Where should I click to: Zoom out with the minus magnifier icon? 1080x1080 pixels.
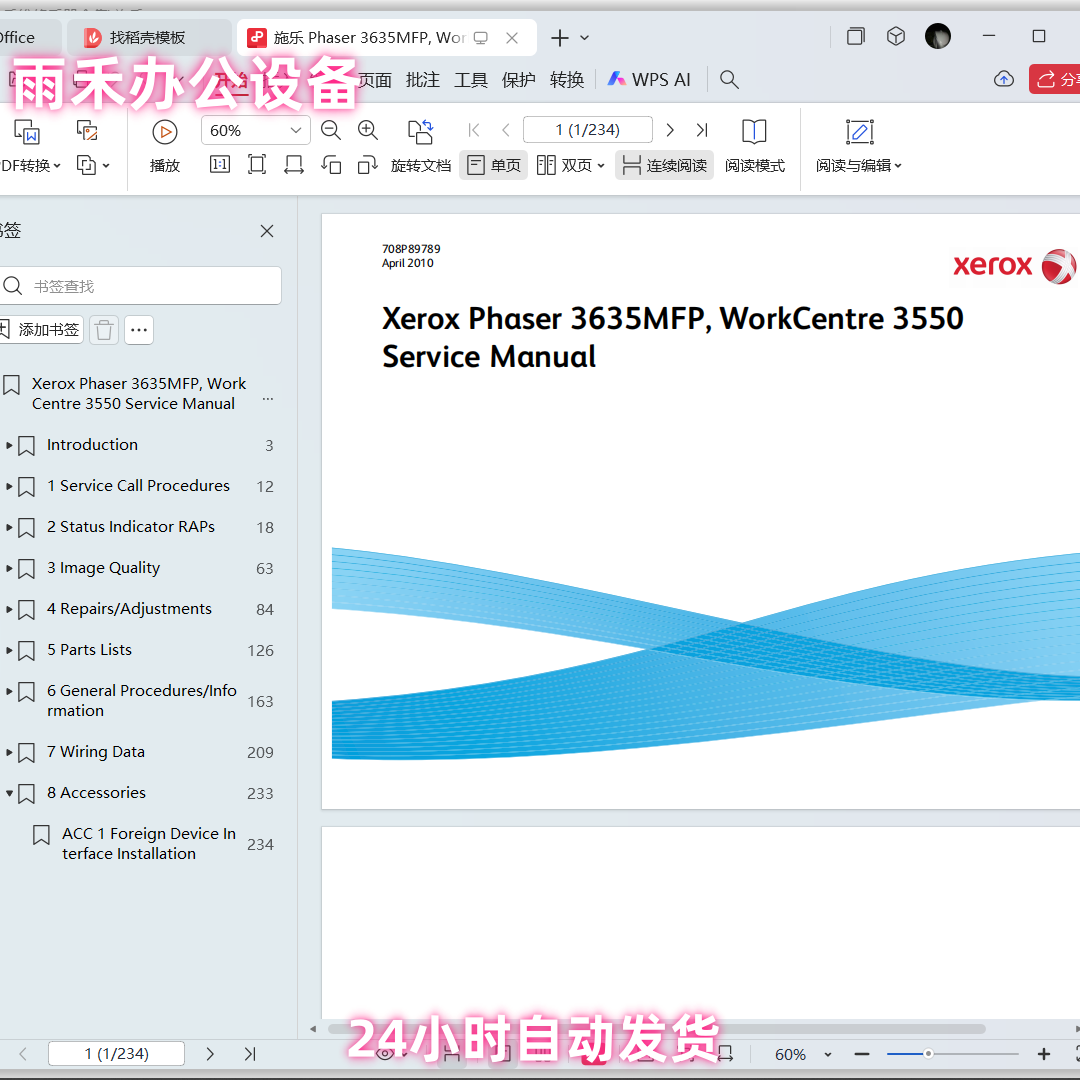(x=331, y=130)
